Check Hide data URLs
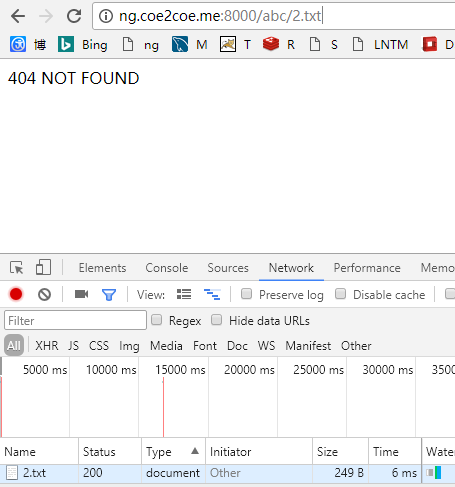The width and height of the screenshot is (455, 487). point(216,320)
